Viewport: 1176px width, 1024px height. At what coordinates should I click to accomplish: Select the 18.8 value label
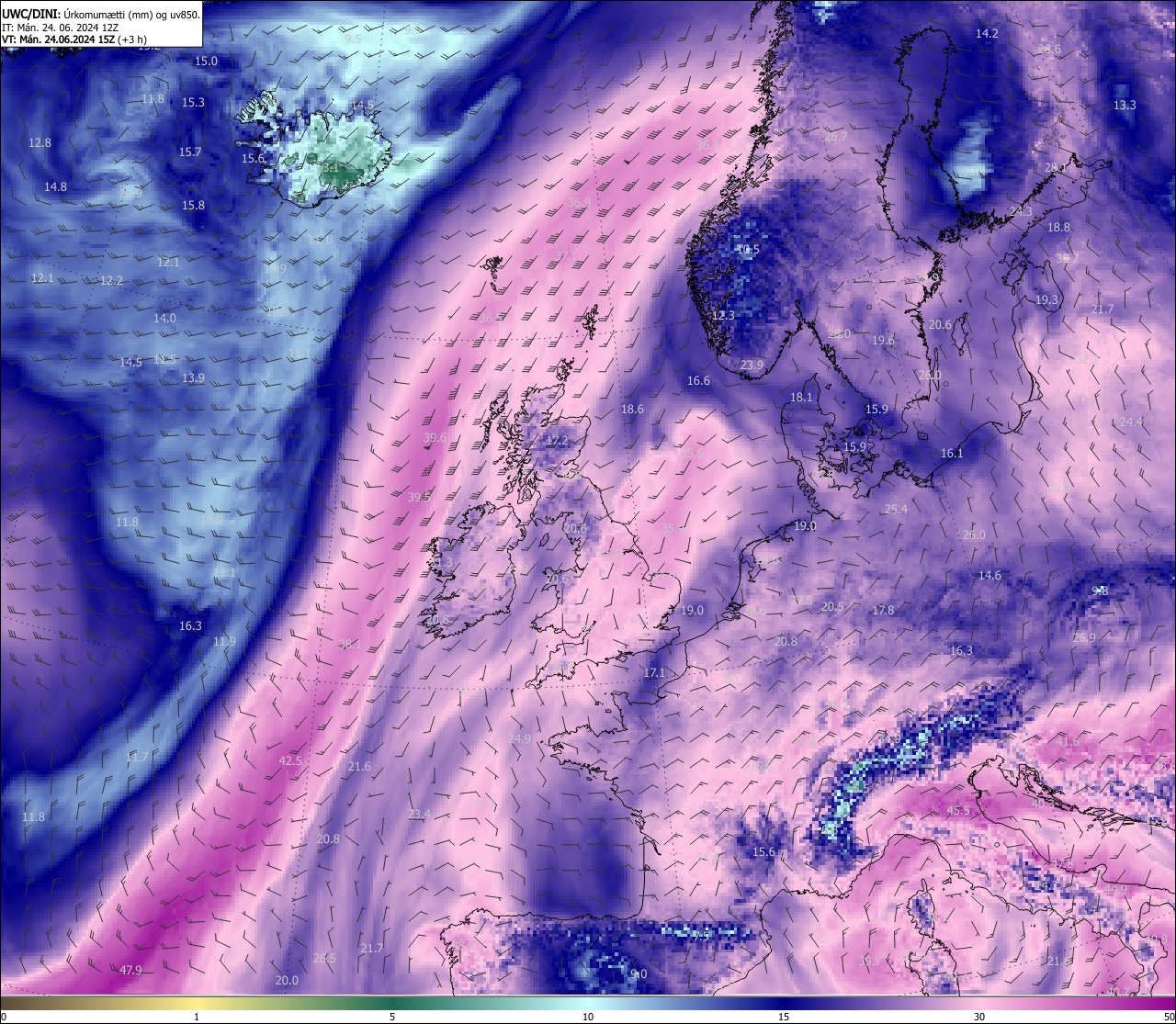[1058, 227]
